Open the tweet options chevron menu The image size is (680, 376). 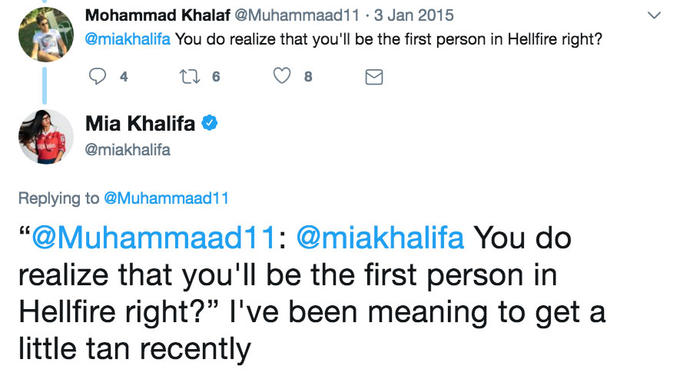654,16
